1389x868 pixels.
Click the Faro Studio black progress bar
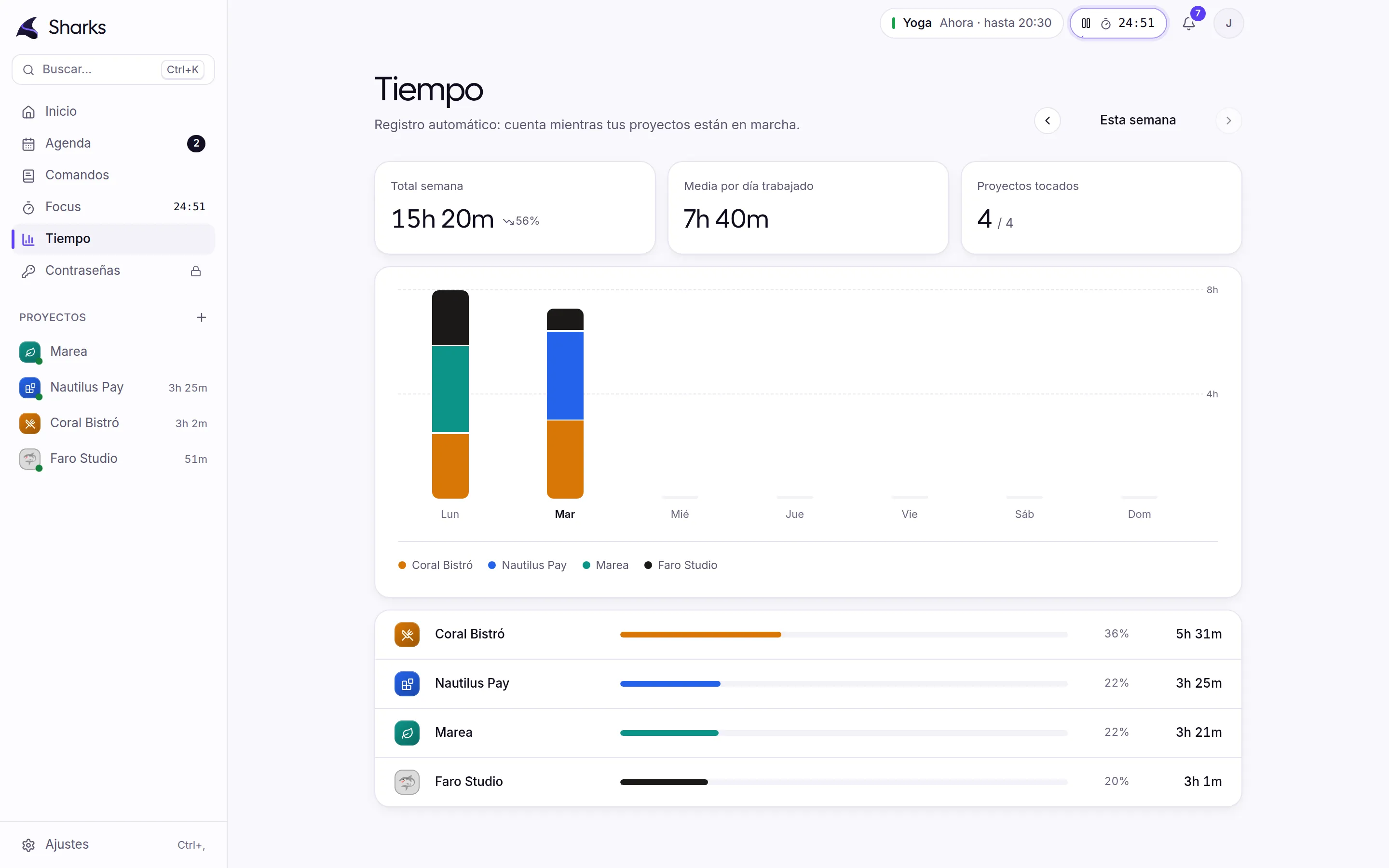click(x=664, y=782)
